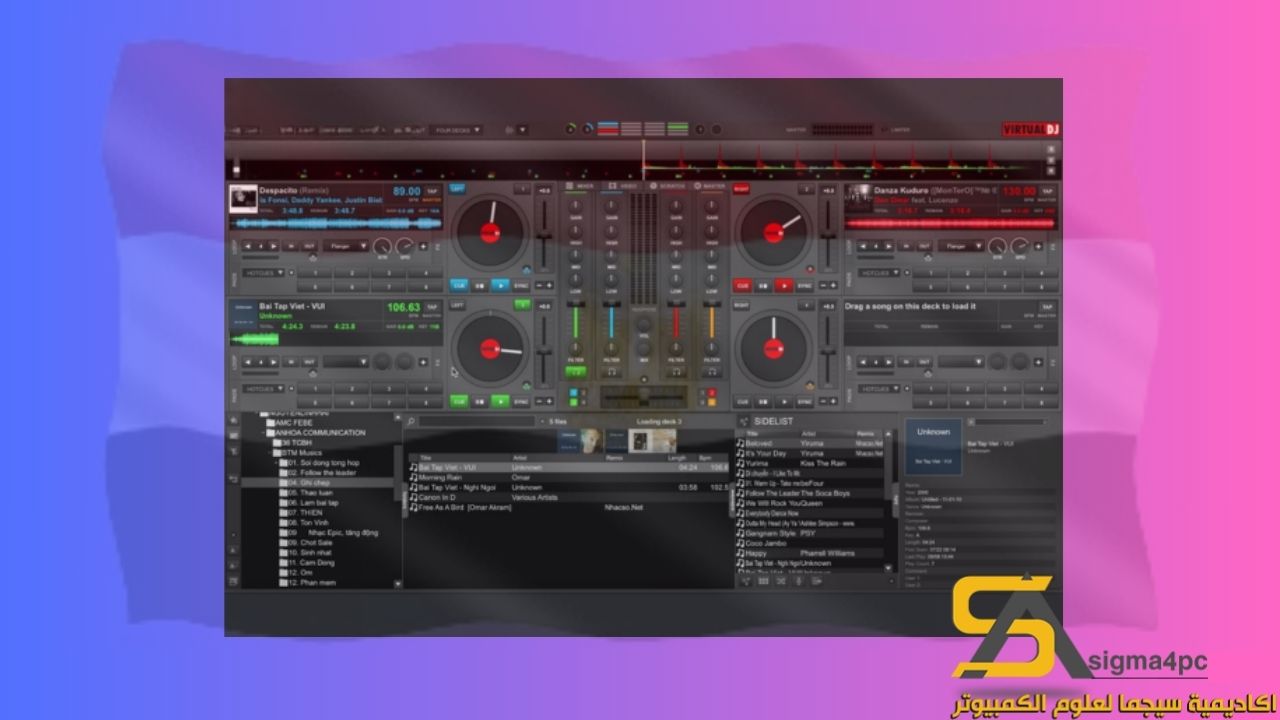The height and width of the screenshot is (720, 1280).
Task: Toggle the green headphone cue button
Action: point(576,372)
